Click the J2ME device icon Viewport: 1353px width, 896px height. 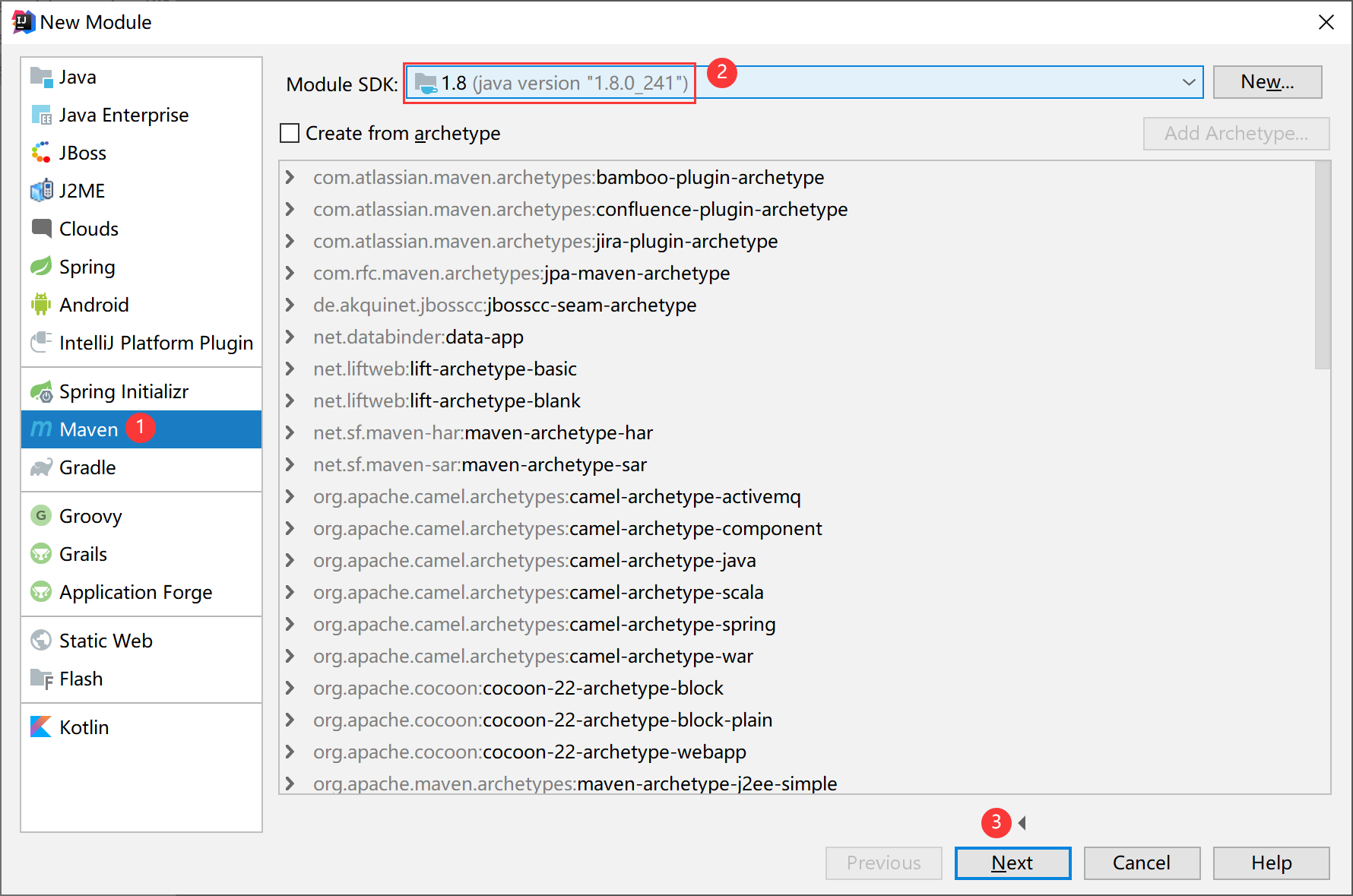tap(40, 191)
